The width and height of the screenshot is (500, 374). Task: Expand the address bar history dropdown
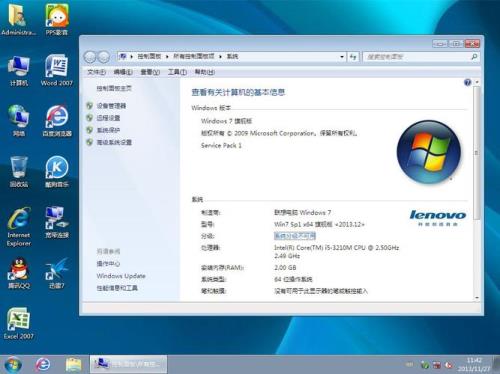tap(342, 57)
